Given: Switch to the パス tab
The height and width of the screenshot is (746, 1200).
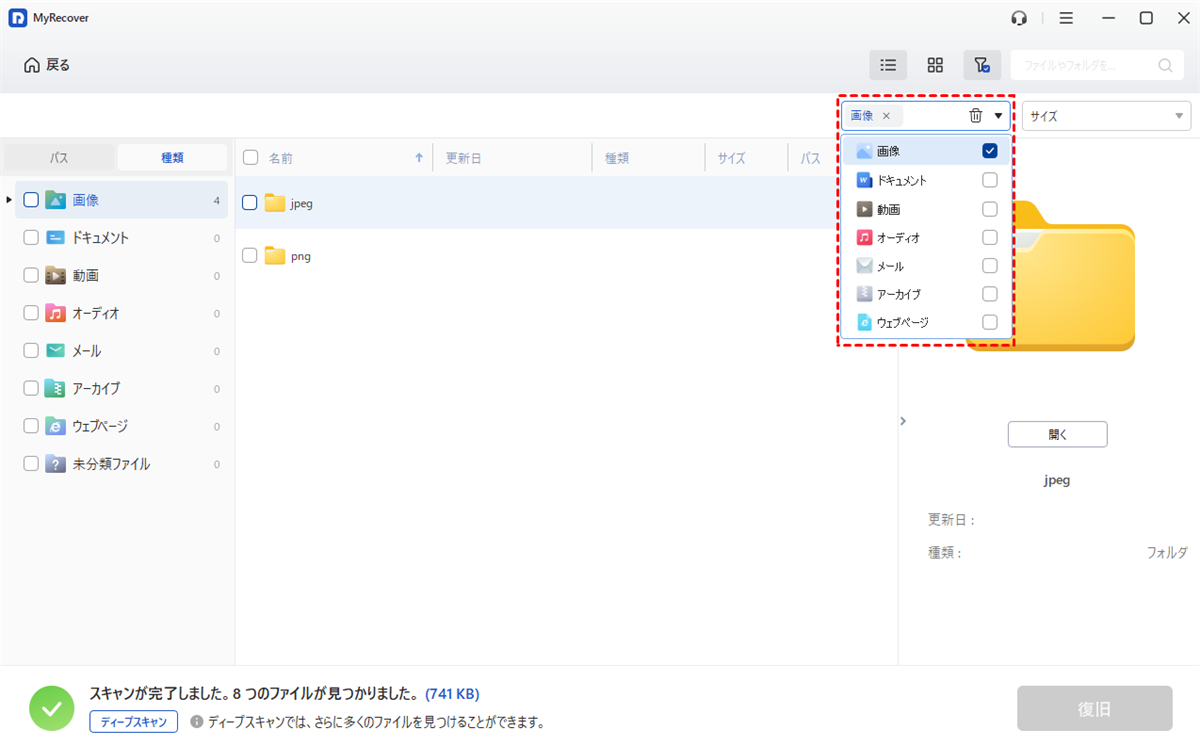Looking at the screenshot, I should pyautogui.click(x=60, y=158).
